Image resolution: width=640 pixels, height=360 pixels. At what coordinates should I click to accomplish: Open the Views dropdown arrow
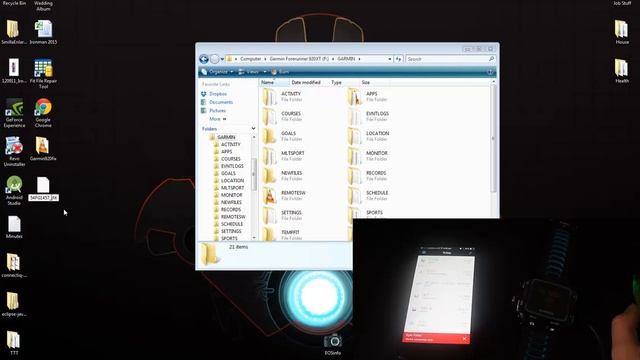tap(264, 72)
